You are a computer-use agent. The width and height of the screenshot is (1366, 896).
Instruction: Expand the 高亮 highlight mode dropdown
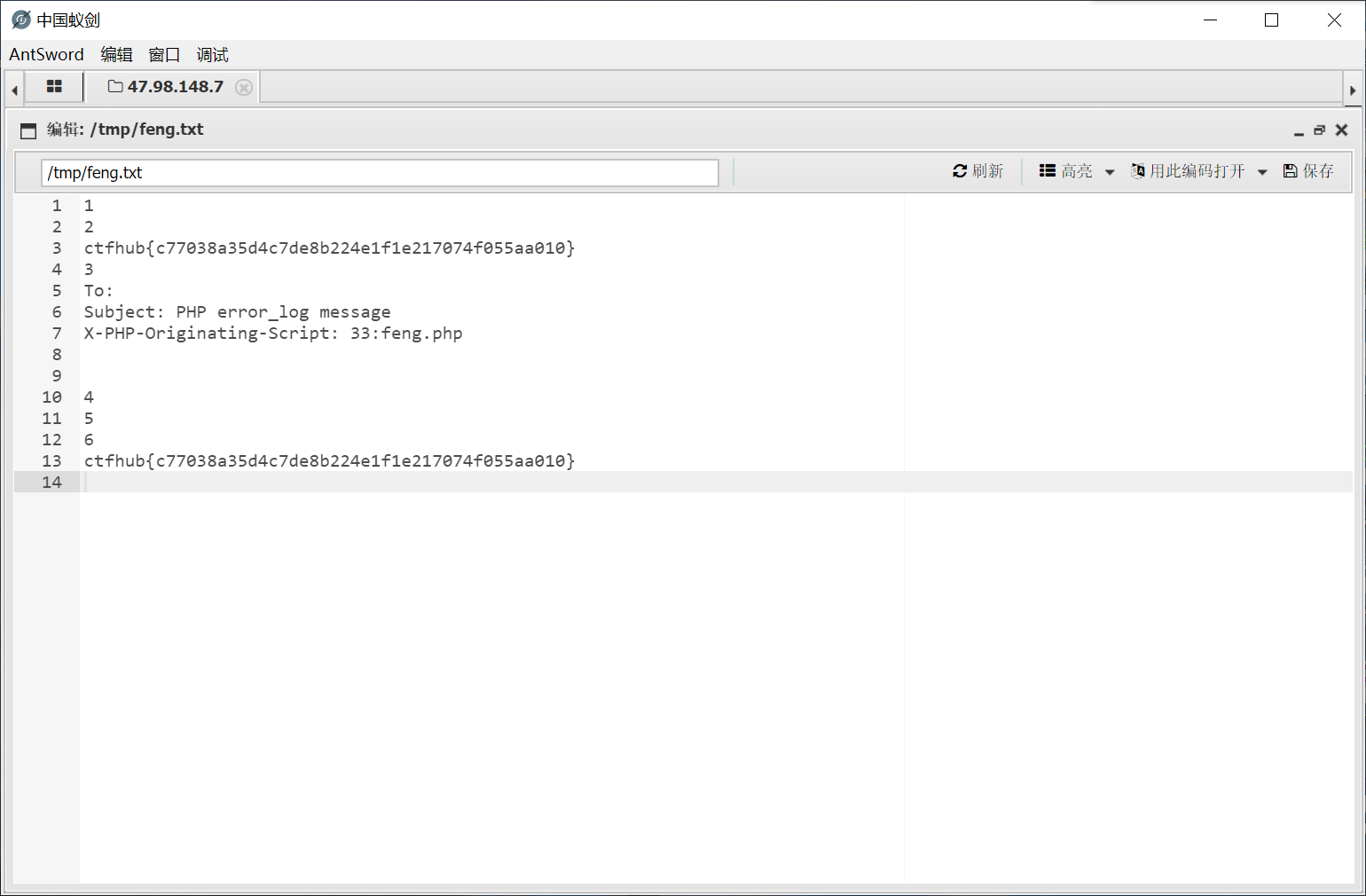pos(1111,171)
